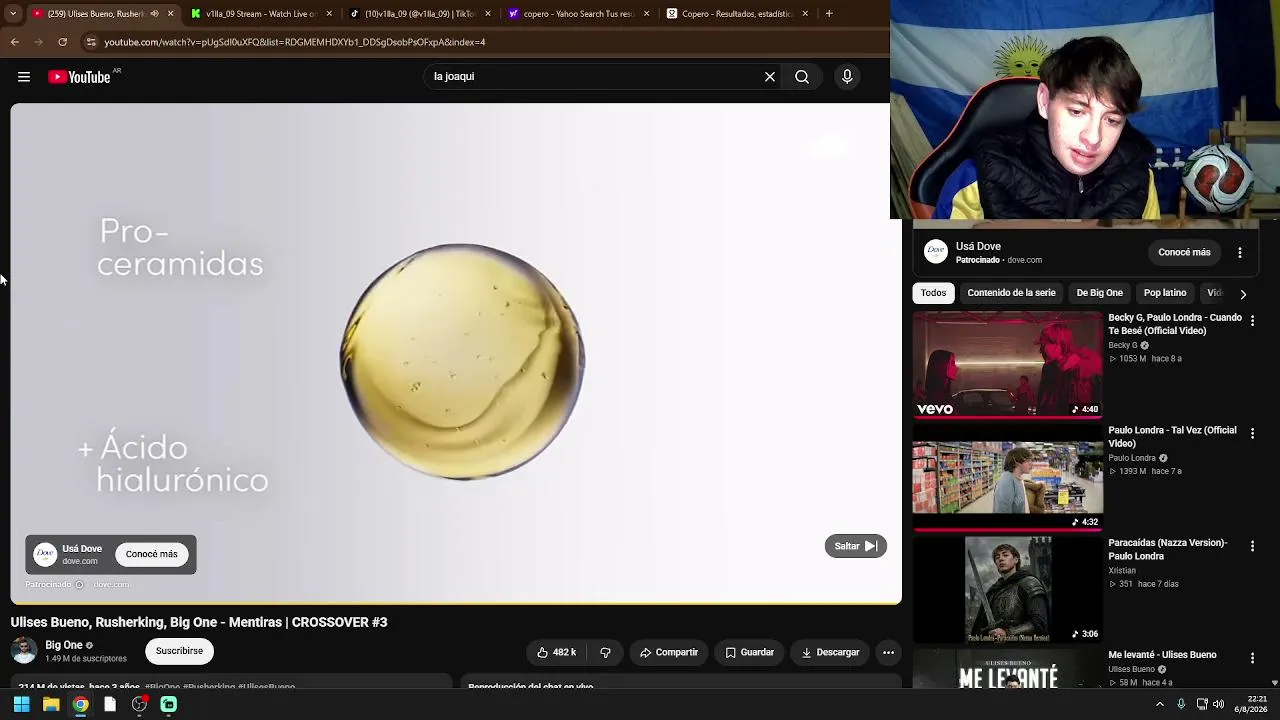Click Conocé más on the video ad overlay
Image resolution: width=1280 pixels, height=720 pixels.
152,554
